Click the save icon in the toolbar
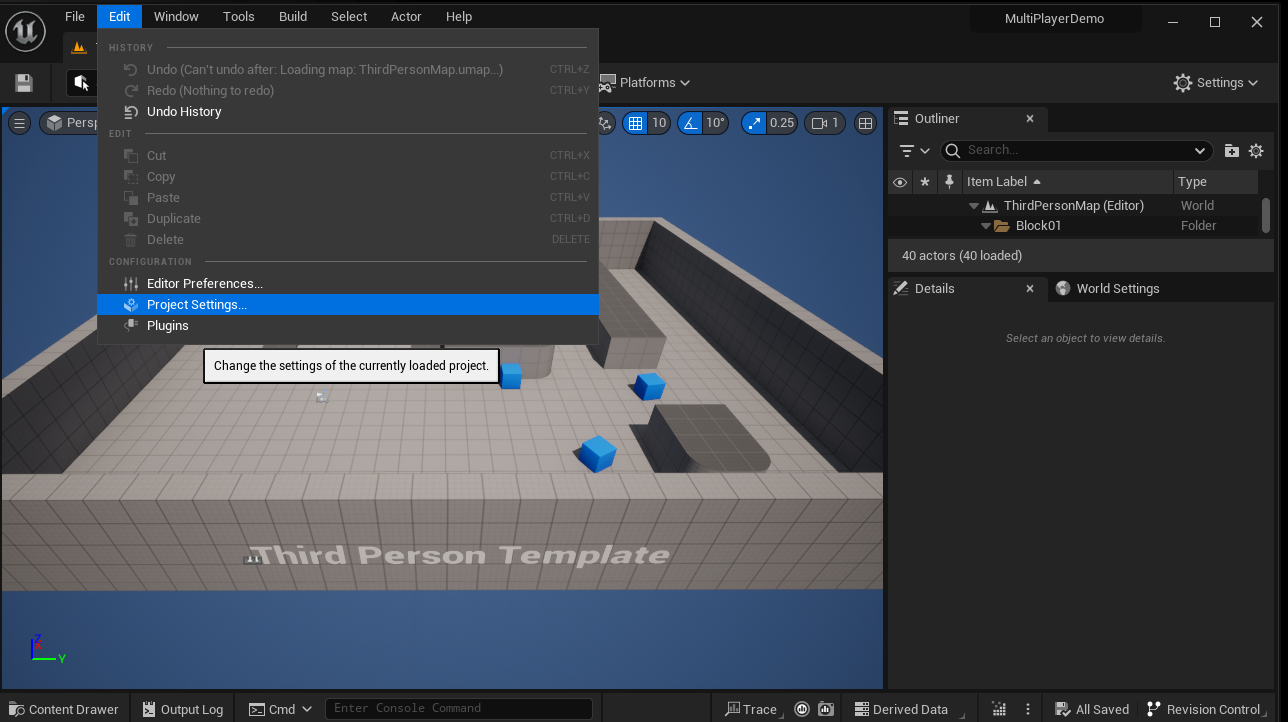The image size is (1288, 722). click(x=24, y=83)
